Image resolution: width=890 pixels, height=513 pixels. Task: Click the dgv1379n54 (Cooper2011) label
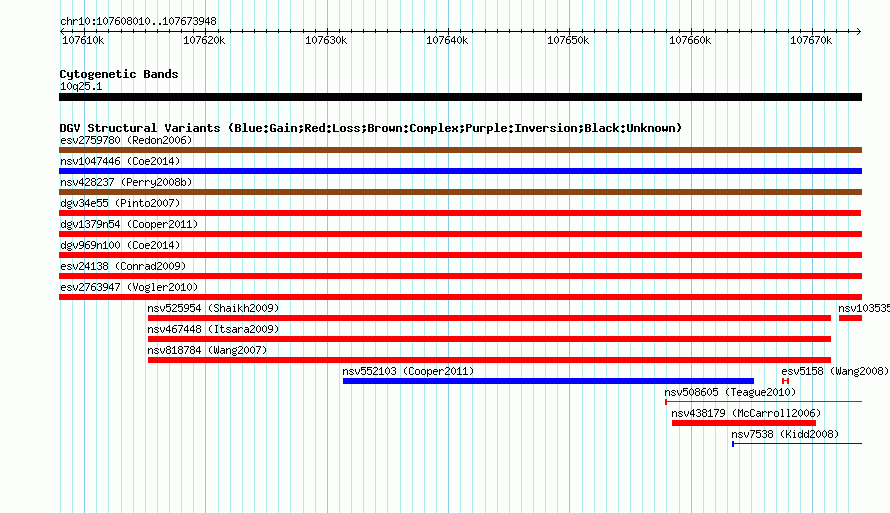[x=129, y=224]
